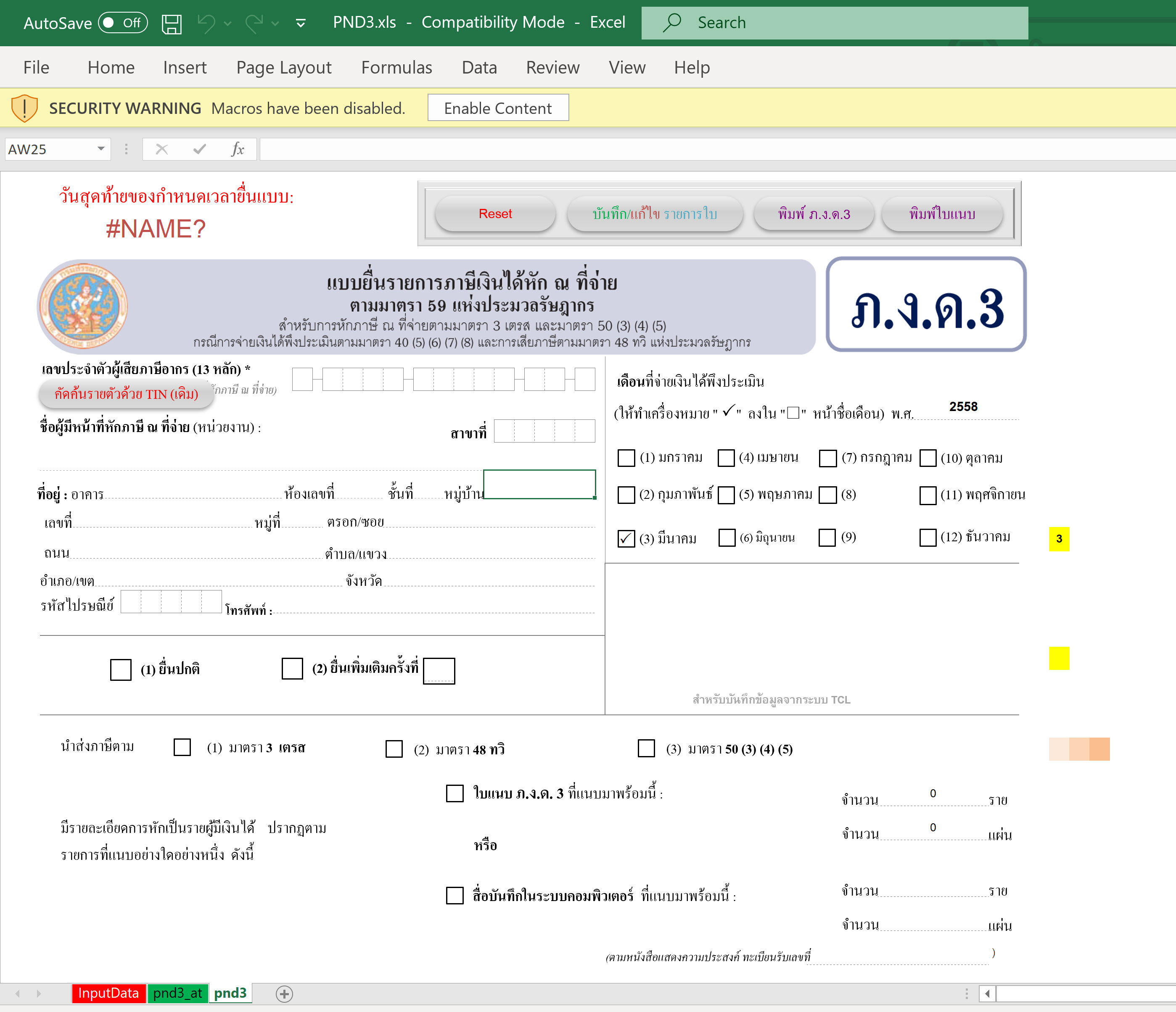Check the ใบแนบ ภ.ง.ด. 3 checkbox
The image size is (1176, 1012).
click(x=455, y=793)
